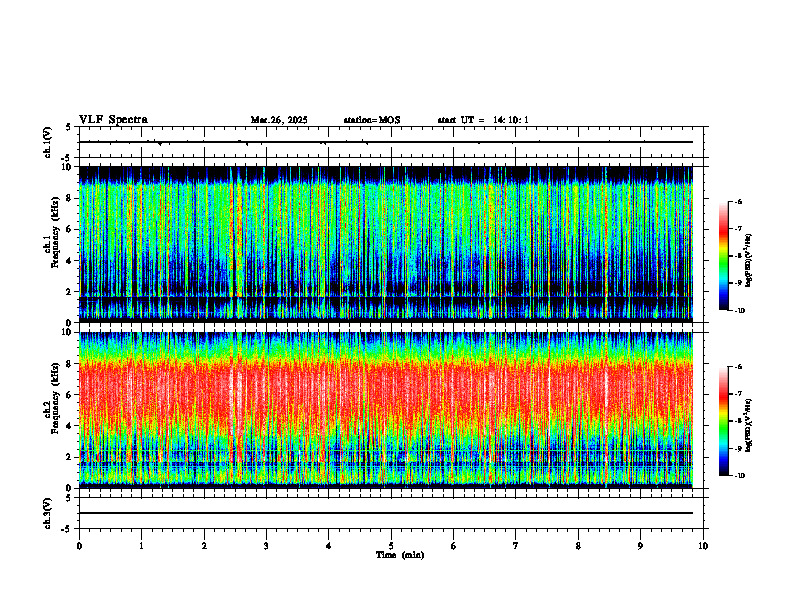
Task: Click the time axis tick label "4"
Action: (328, 546)
